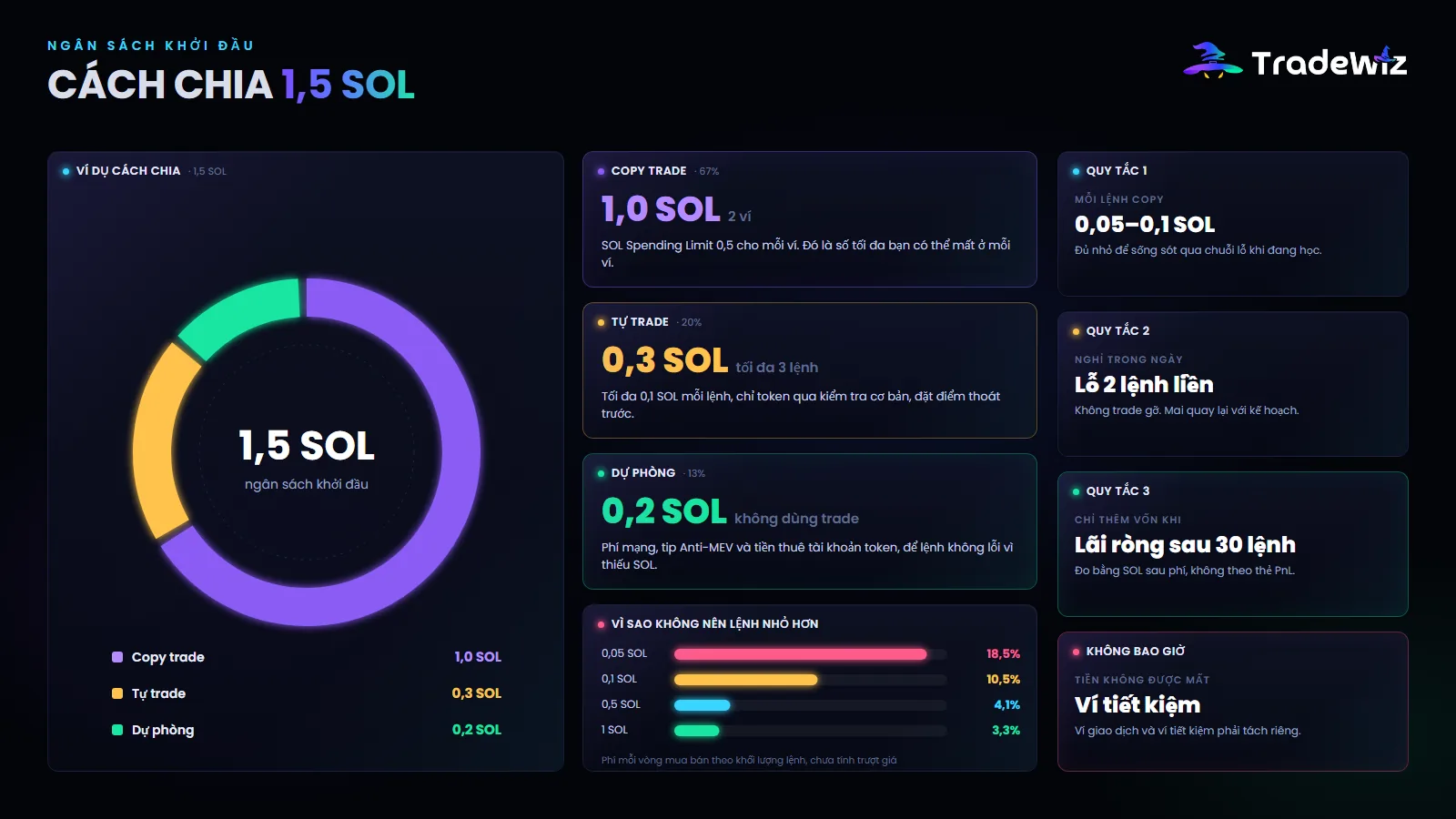Click the blue 0,5 SOL fee bar
The image size is (1456, 819).
(x=702, y=704)
